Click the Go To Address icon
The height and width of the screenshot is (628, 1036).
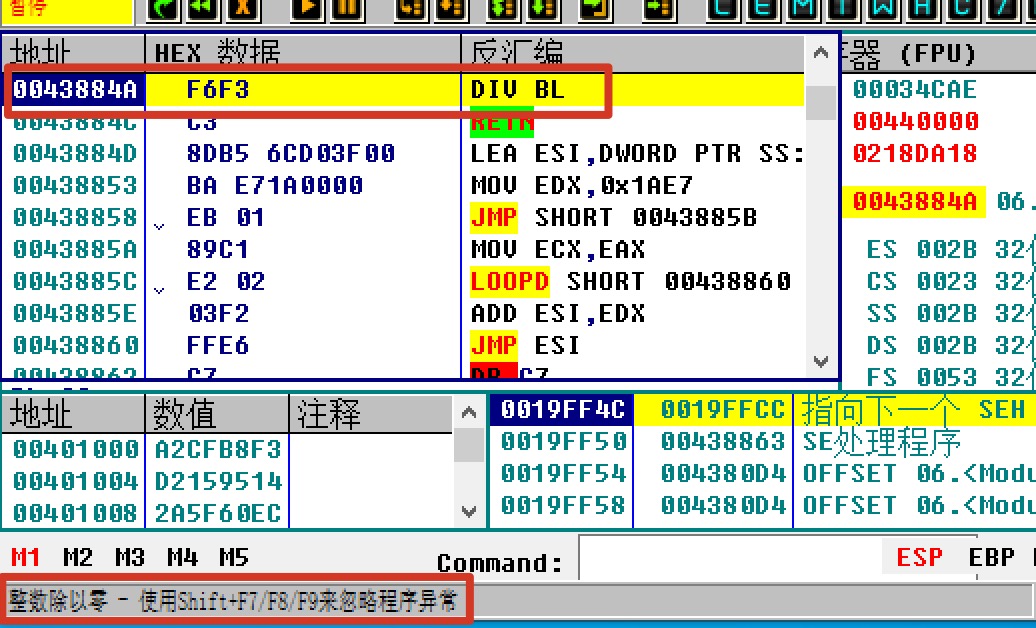(659, 9)
